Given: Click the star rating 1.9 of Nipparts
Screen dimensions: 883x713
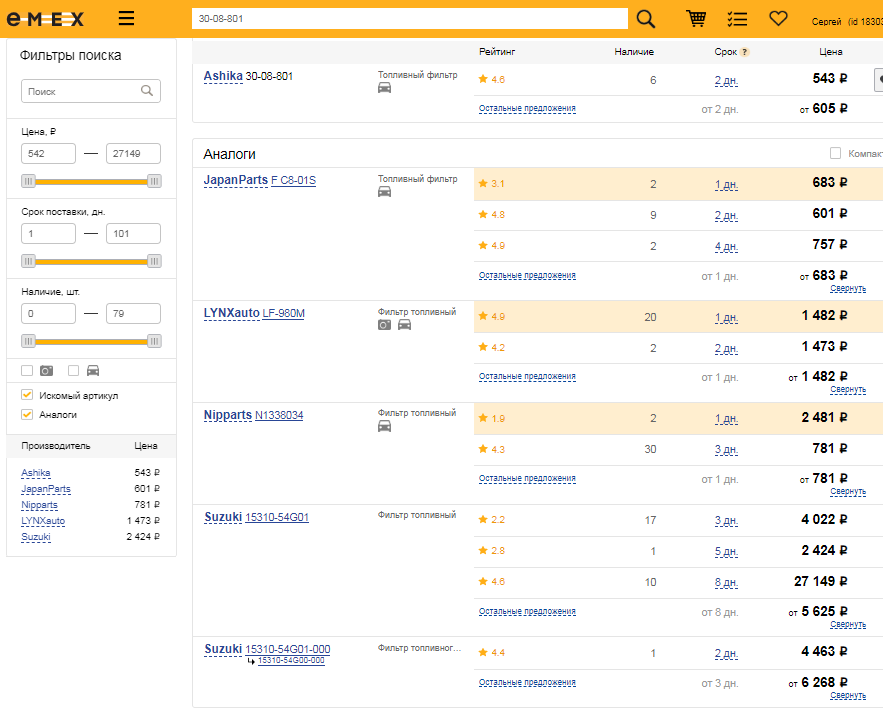Looking at the screenshot, I should [x=492, y=418].
